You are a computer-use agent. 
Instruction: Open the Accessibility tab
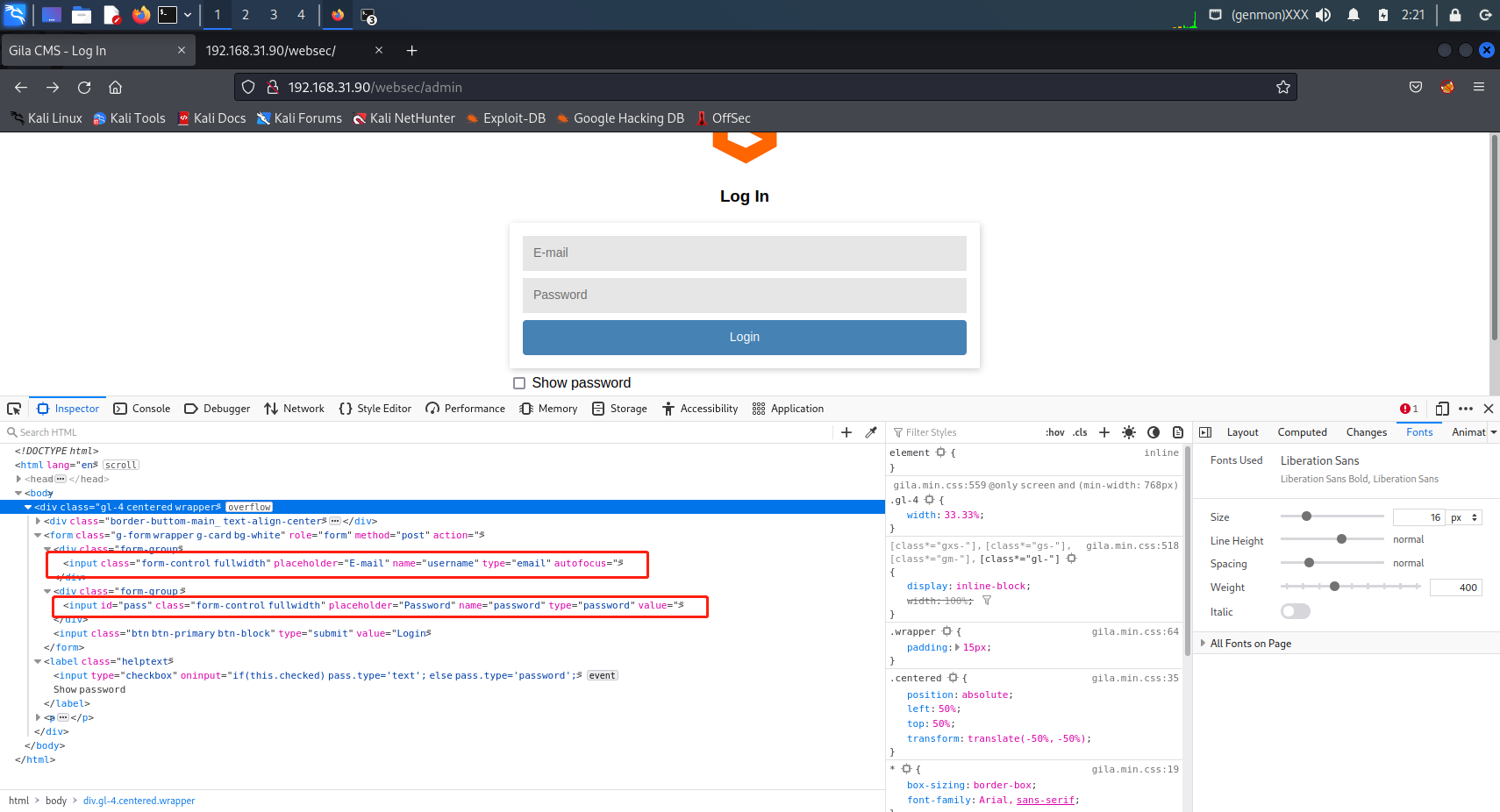point(700,409)
